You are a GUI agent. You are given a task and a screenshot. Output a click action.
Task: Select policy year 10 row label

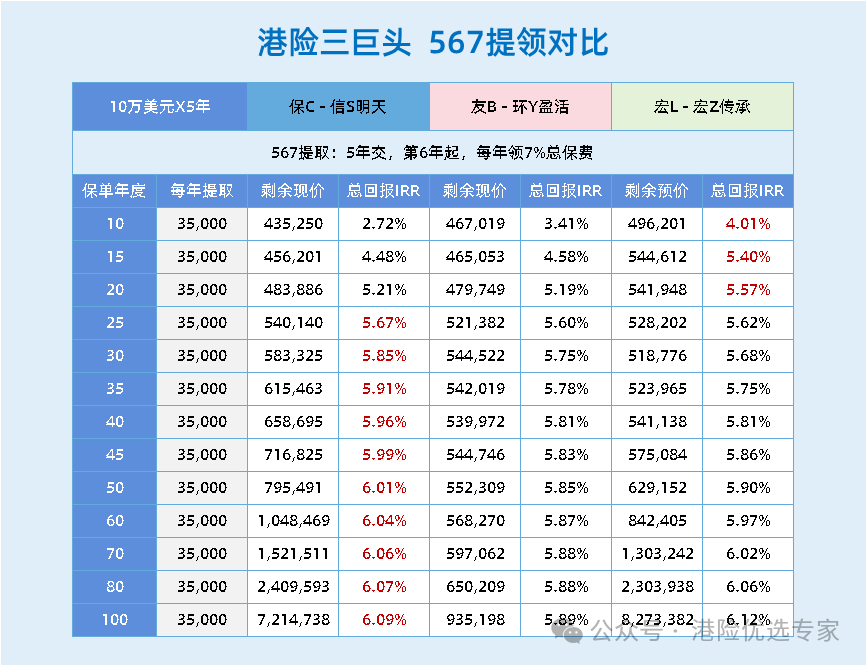click(x=114, y=224)
